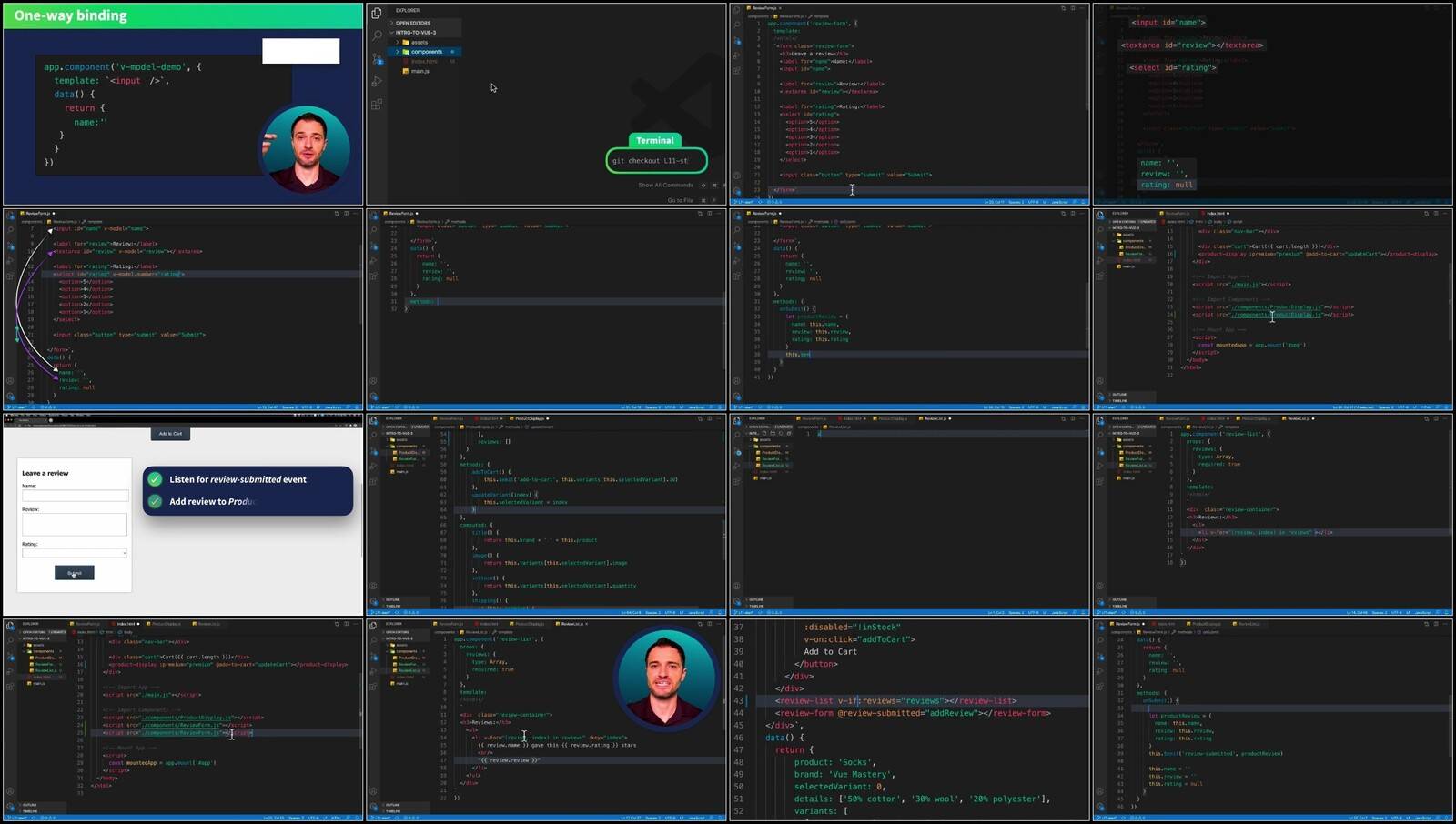The image size is (1456, 824).
Task: Switch to the ProductDisplay.js tab
Action: (529, 420)
